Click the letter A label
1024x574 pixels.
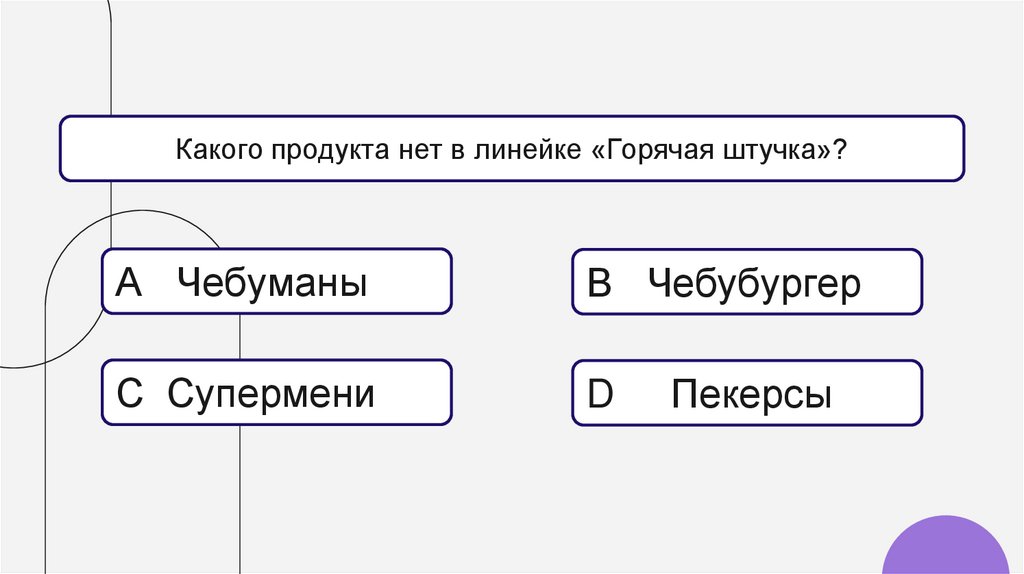click(x=130, y=284)
